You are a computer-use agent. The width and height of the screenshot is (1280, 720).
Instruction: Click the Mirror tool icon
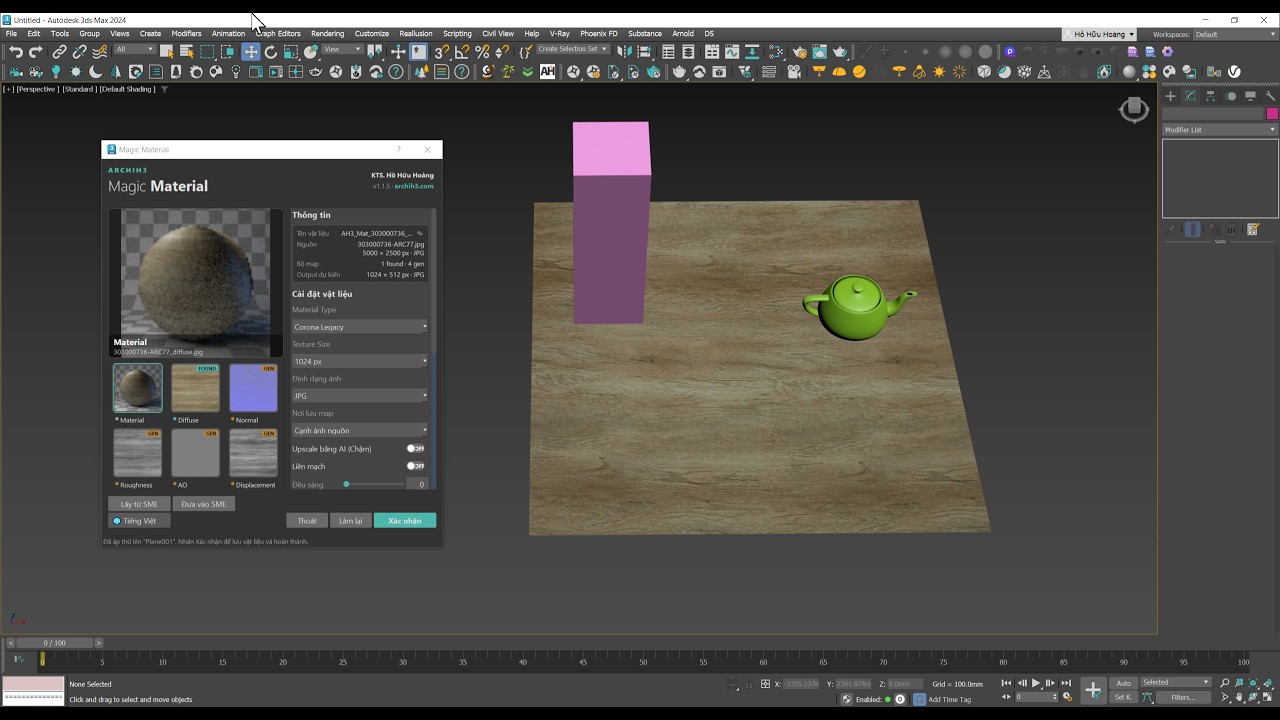click(x=625, y=52)
